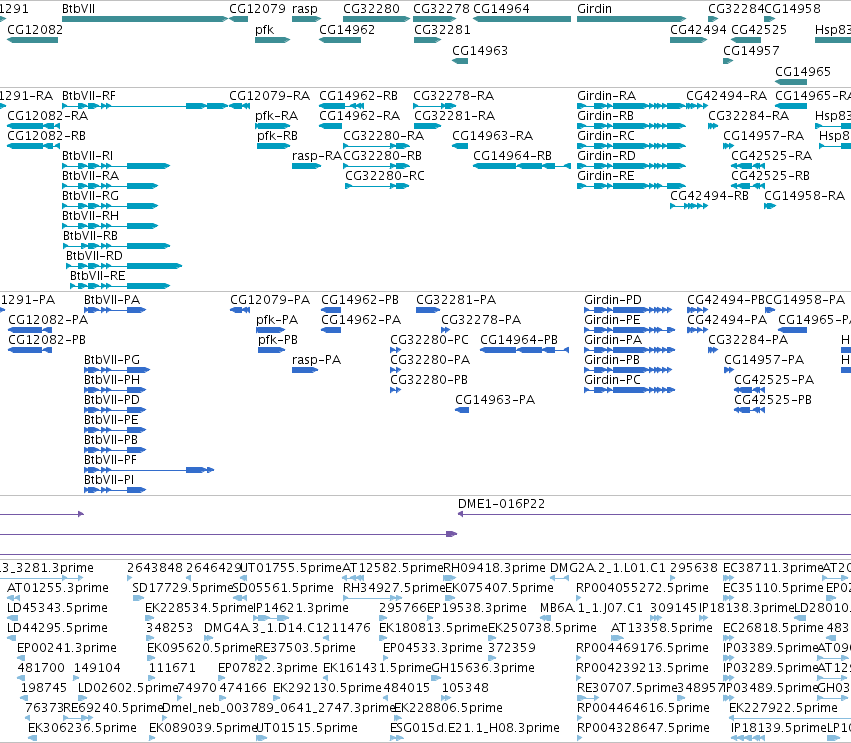
Task: Click EST EK089039.5prime
Action: click(x=202, y=728)
